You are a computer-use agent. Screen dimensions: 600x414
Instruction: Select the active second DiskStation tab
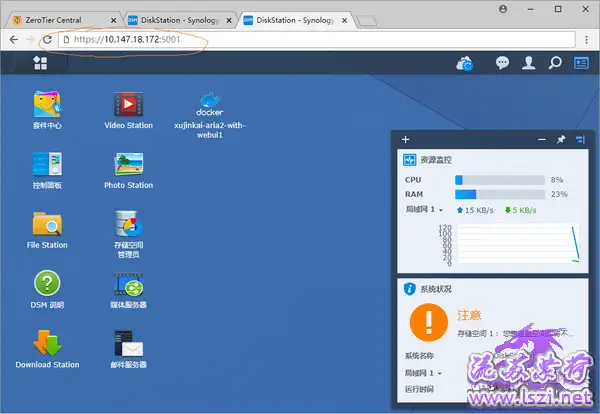pos(293,20)
